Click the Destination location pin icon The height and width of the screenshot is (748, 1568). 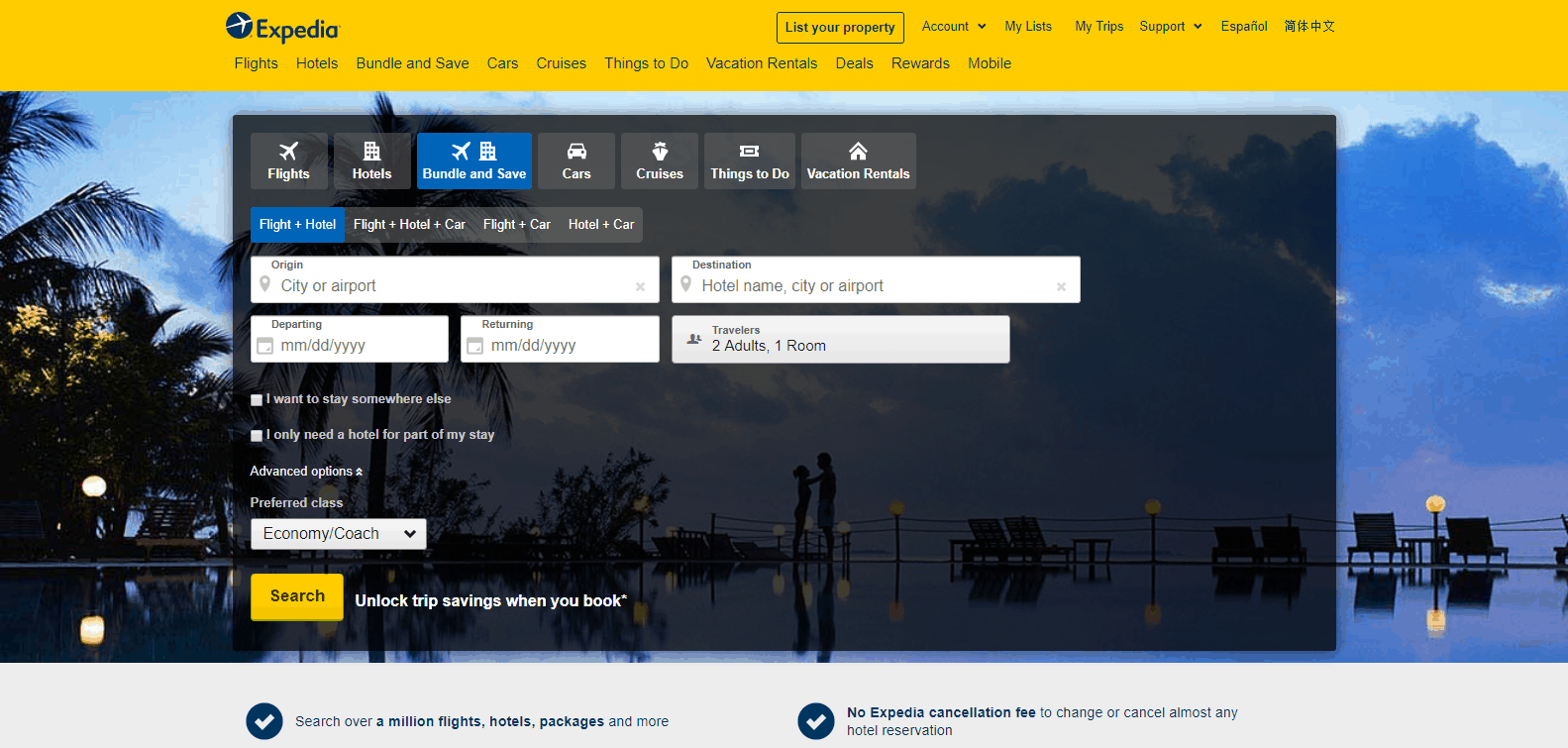coord(685,284)
